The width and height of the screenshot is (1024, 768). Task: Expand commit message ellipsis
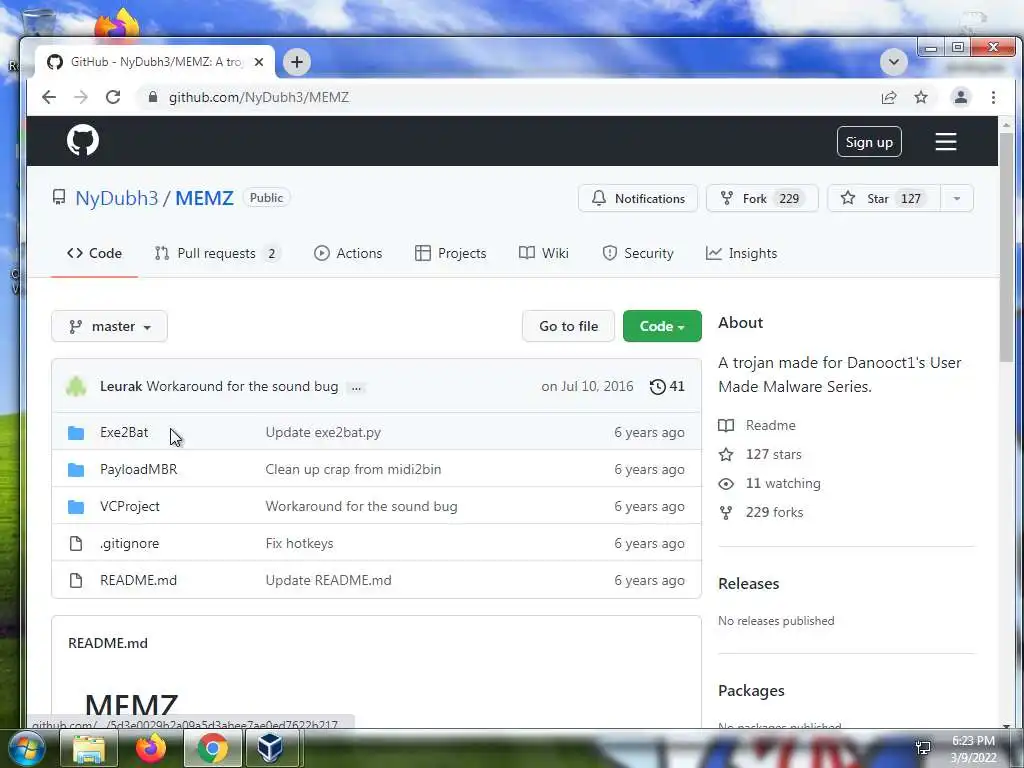coord(356,387)
